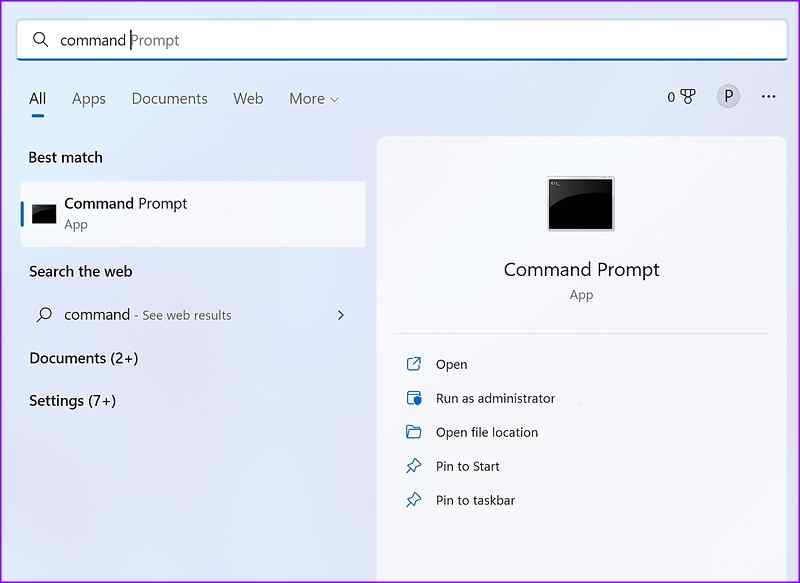The width and height of the screenshot is (800, 583).
Task: Click the Open launch icon
Action: (x=414, y=364)
